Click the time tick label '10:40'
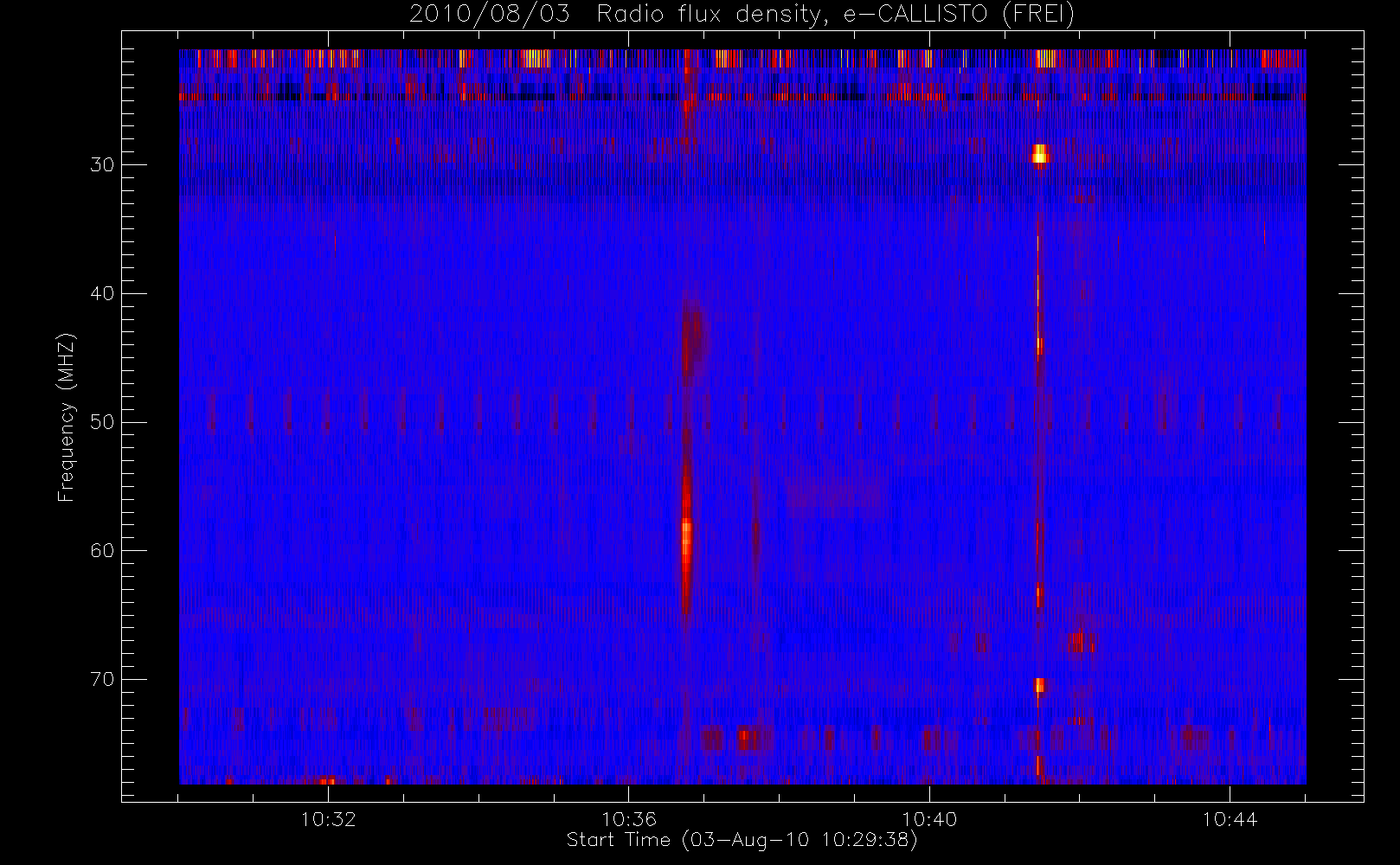Image resolution: width=1400 pixels, height=865 pixels. point(929,819)
